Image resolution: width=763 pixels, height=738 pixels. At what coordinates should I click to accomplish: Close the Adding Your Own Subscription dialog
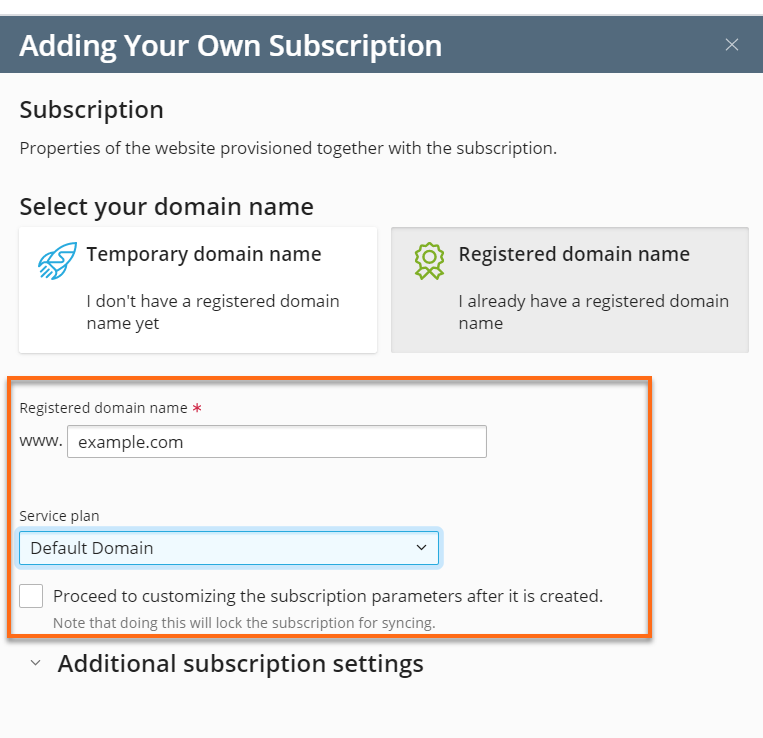pos(732,45)
